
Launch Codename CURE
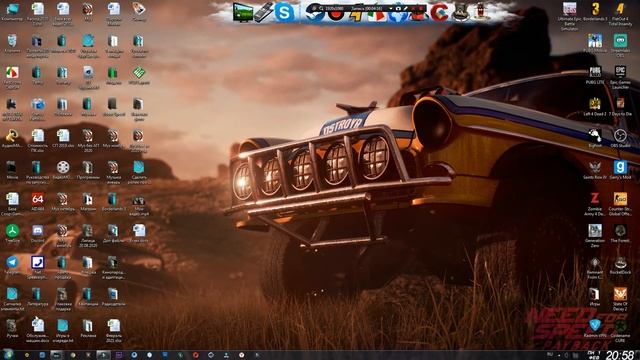[x=620, y=330]
